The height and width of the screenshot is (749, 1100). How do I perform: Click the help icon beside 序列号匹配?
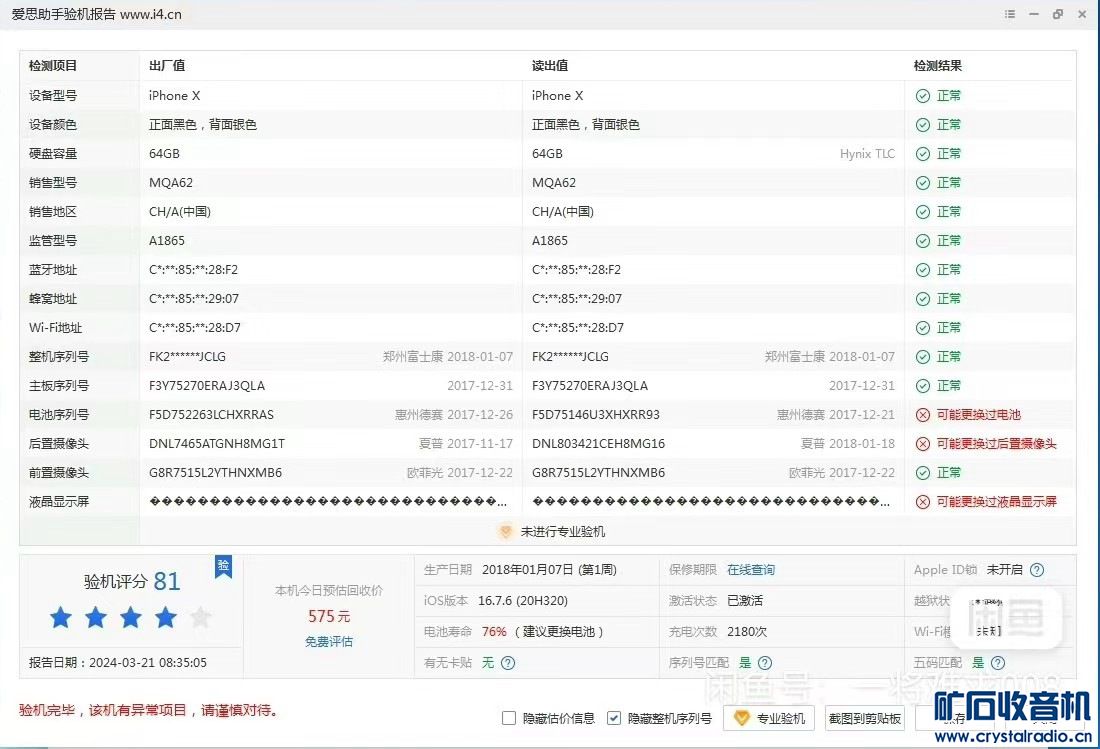[765, 663]
